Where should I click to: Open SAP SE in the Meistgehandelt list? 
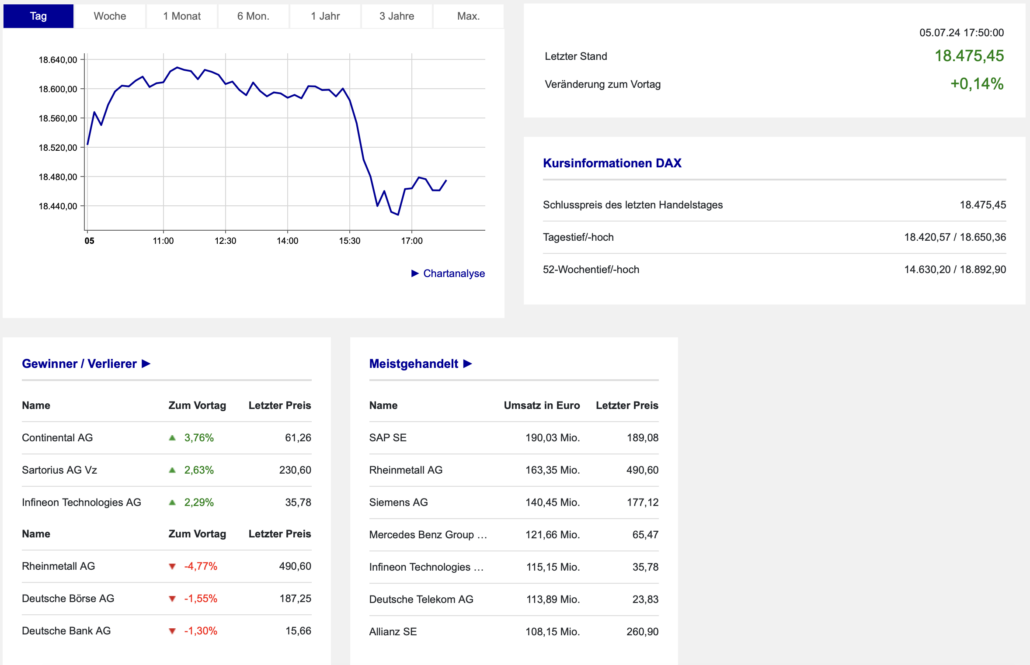[388, 438]
